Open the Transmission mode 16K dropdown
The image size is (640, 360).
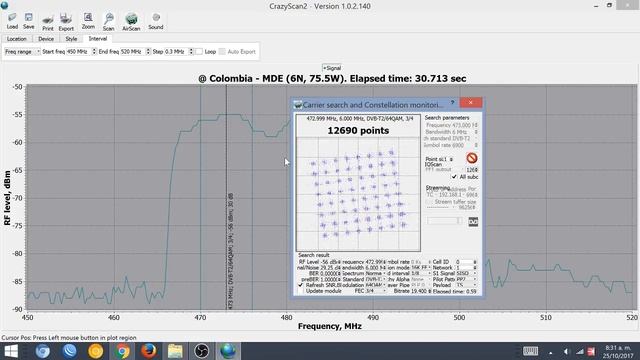tap(421, 267)
